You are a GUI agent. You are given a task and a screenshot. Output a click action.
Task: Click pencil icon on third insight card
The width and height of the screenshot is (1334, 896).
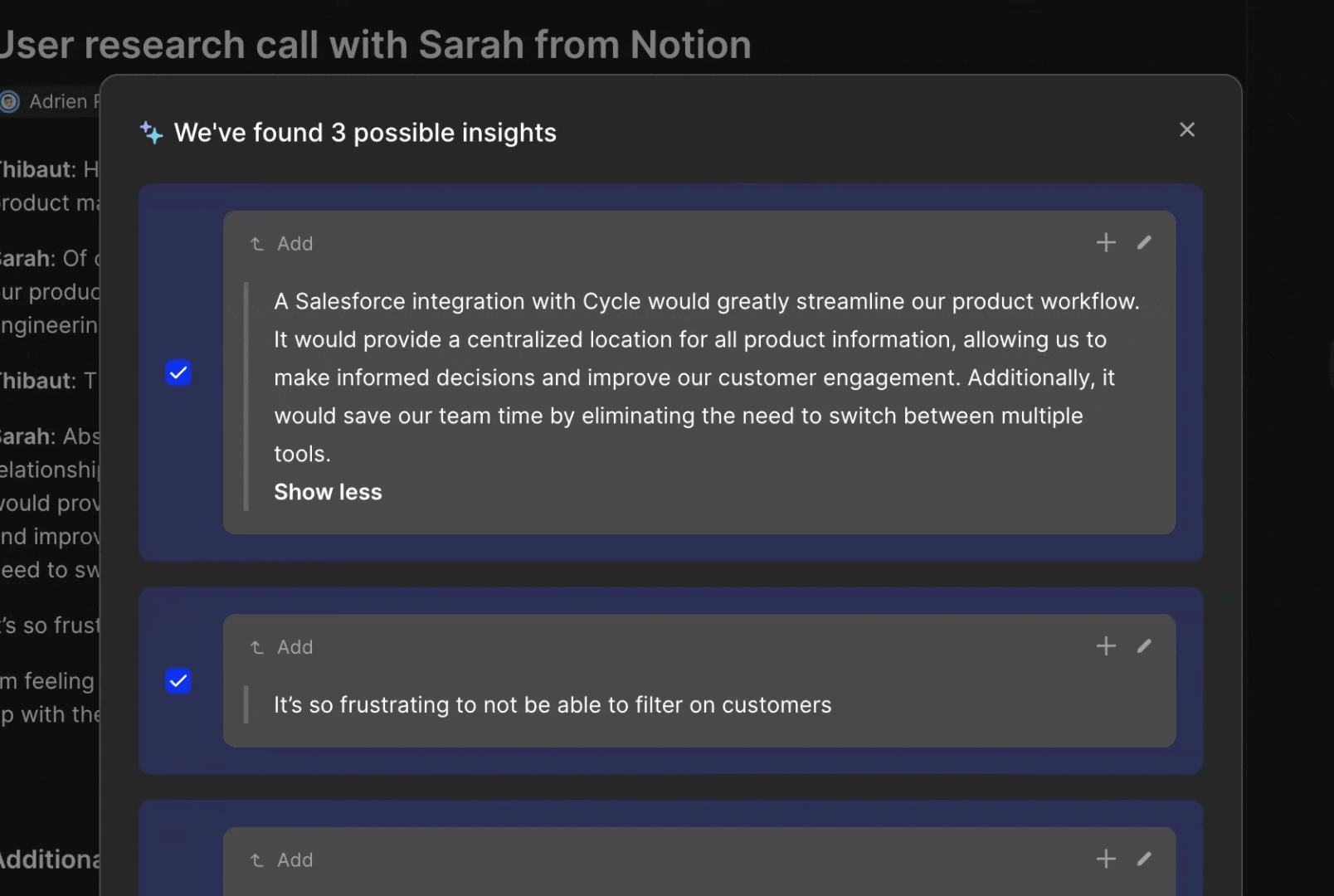coord(1144,859)
